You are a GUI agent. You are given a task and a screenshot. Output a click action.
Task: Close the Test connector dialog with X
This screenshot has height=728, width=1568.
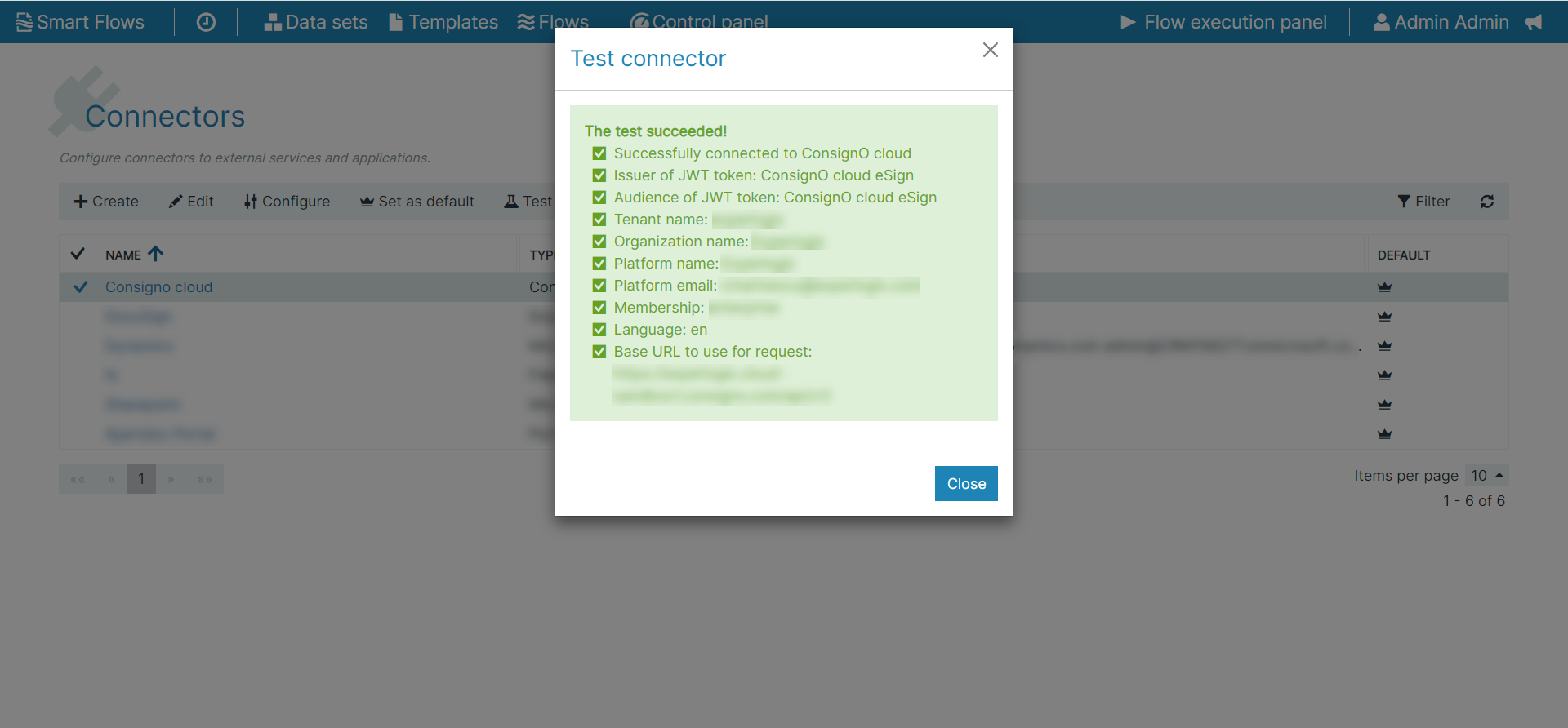990,50
